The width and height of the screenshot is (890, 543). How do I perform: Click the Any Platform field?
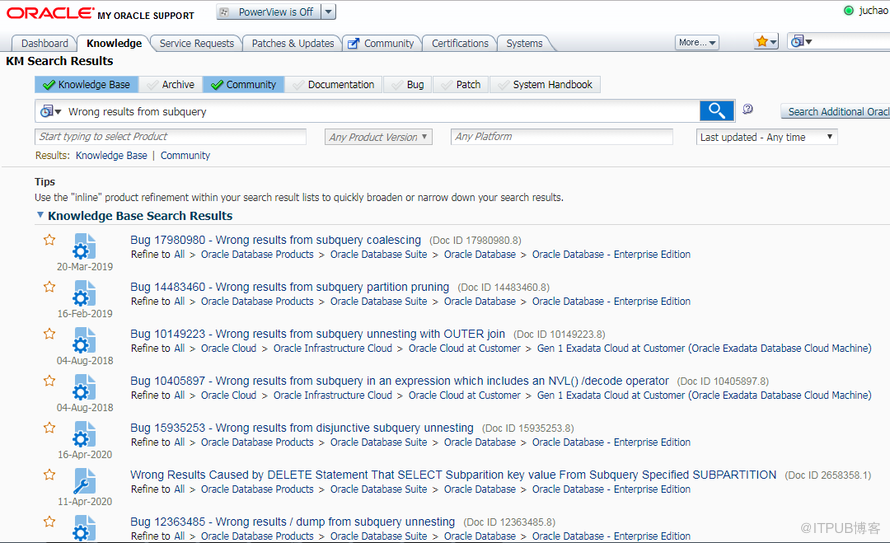[562, 137]
